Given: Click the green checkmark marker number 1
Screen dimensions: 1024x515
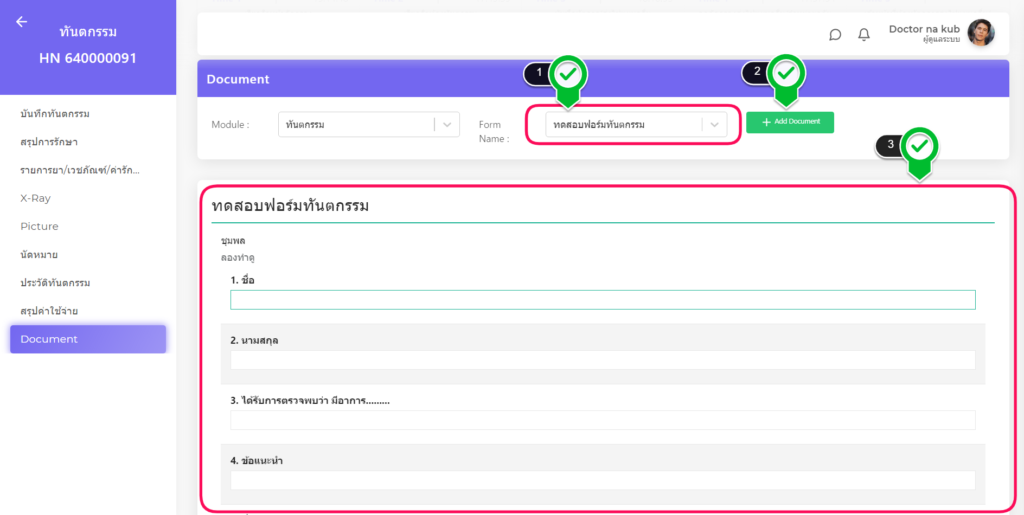Looking at the screenshot, I should click(568, 75).
